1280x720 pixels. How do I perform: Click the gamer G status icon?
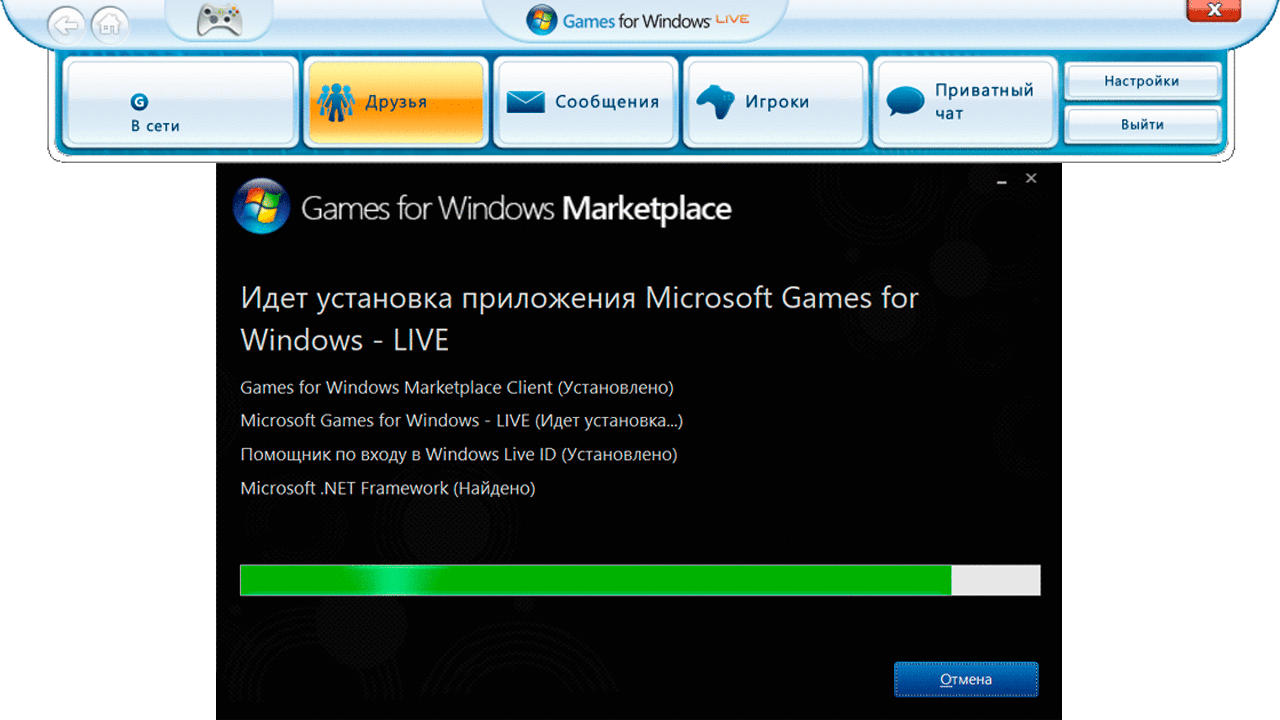click(x=139, y=102)
